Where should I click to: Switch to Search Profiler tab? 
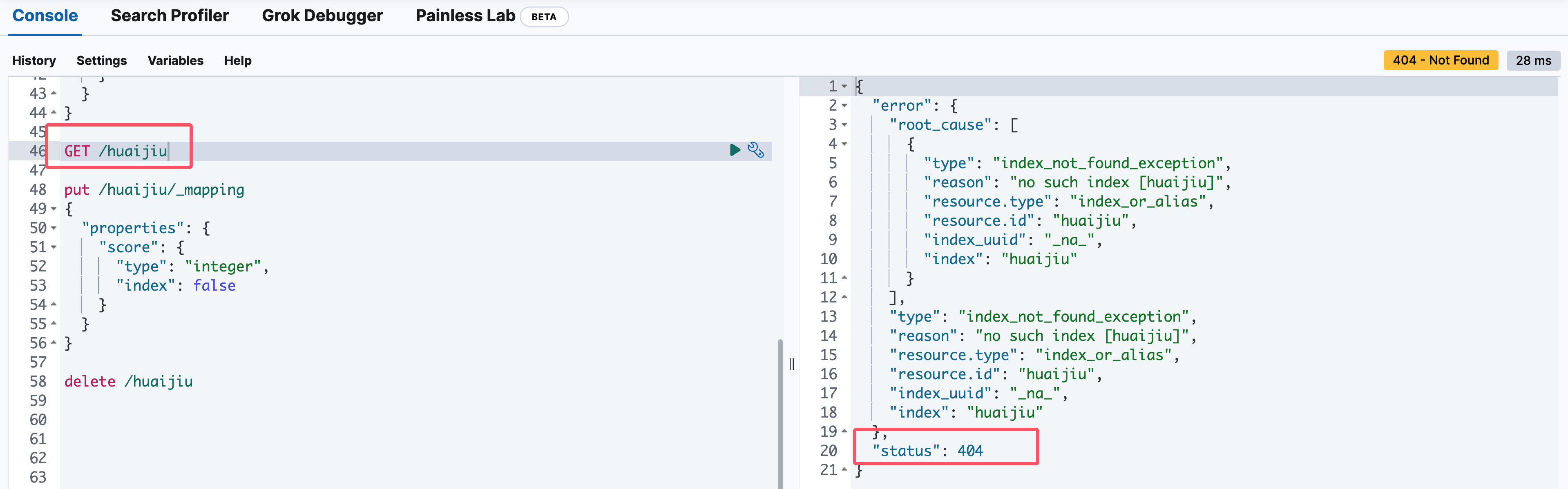tap(169, 16)
